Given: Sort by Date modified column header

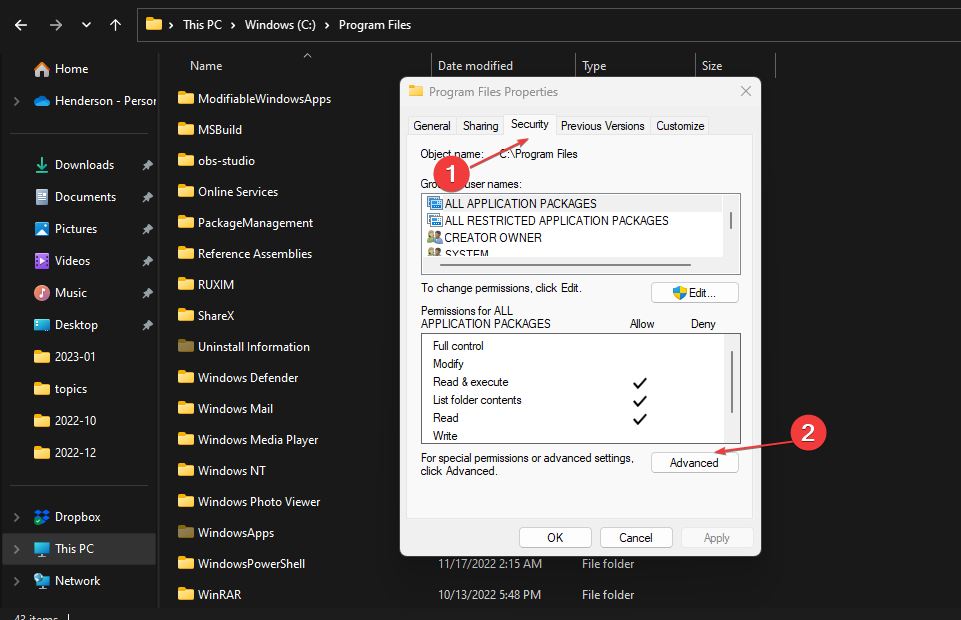Looking at the screenshot, I should coord(475,66).
